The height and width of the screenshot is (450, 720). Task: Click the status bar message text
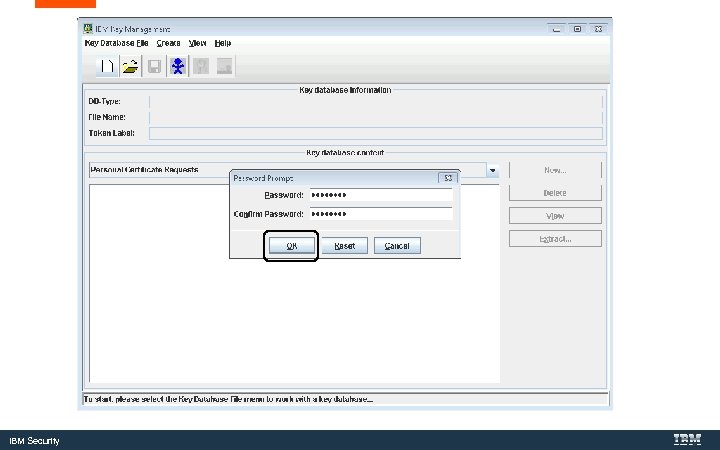click(228, 399)
